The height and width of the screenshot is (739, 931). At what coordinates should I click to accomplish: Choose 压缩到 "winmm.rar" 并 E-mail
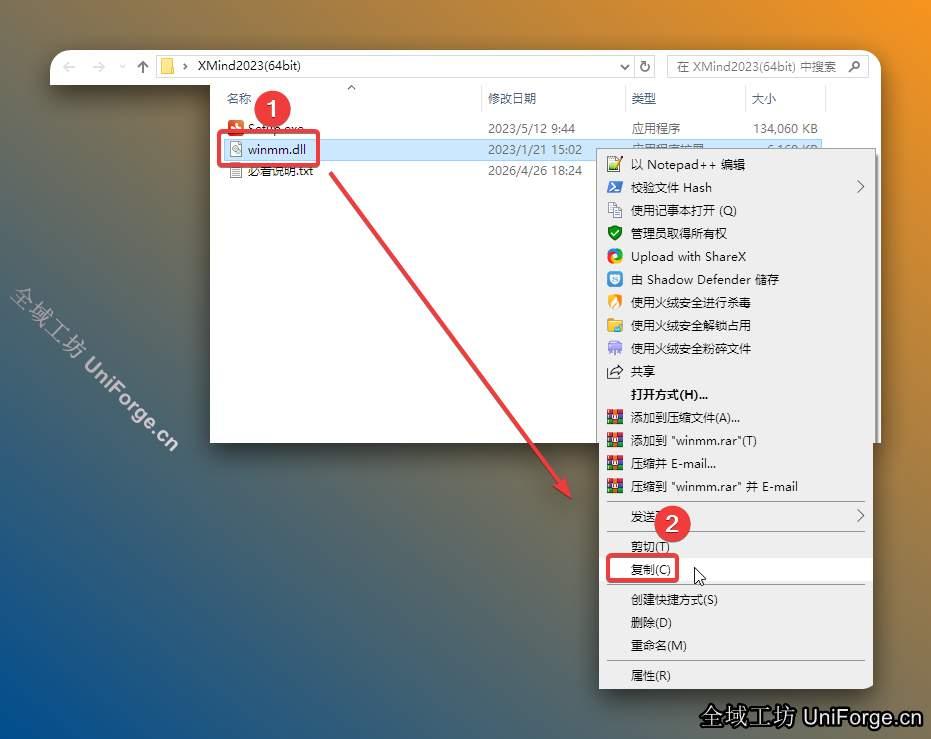coord(736,487)
